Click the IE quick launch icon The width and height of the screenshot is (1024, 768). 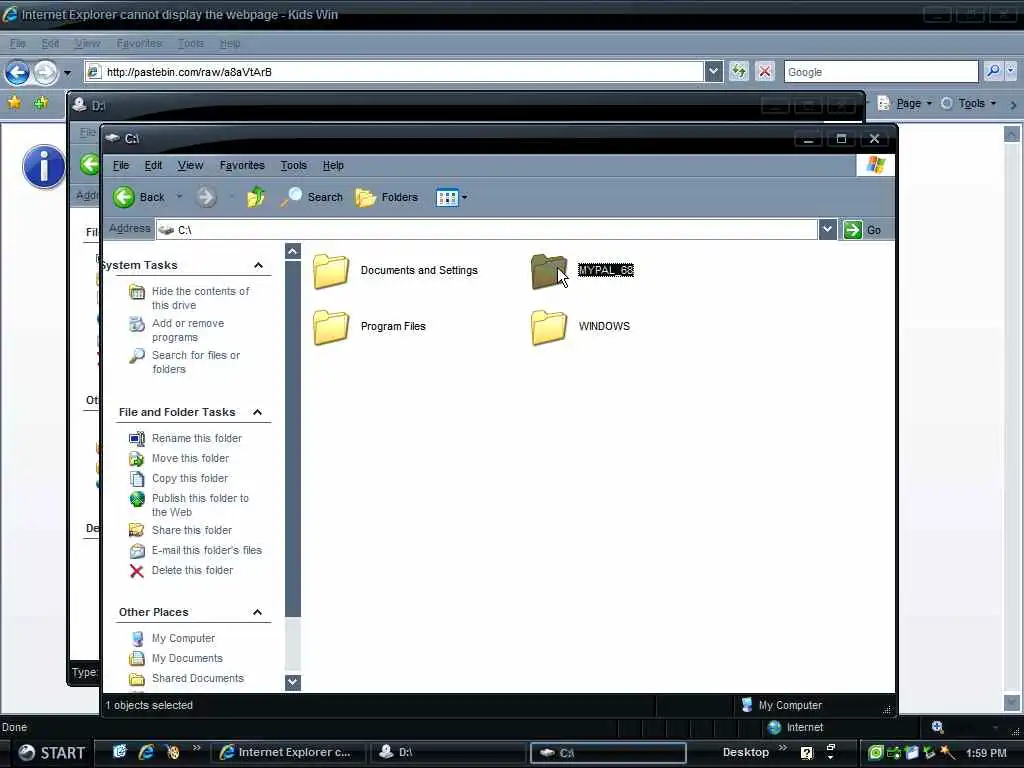[x=146, y=752]
